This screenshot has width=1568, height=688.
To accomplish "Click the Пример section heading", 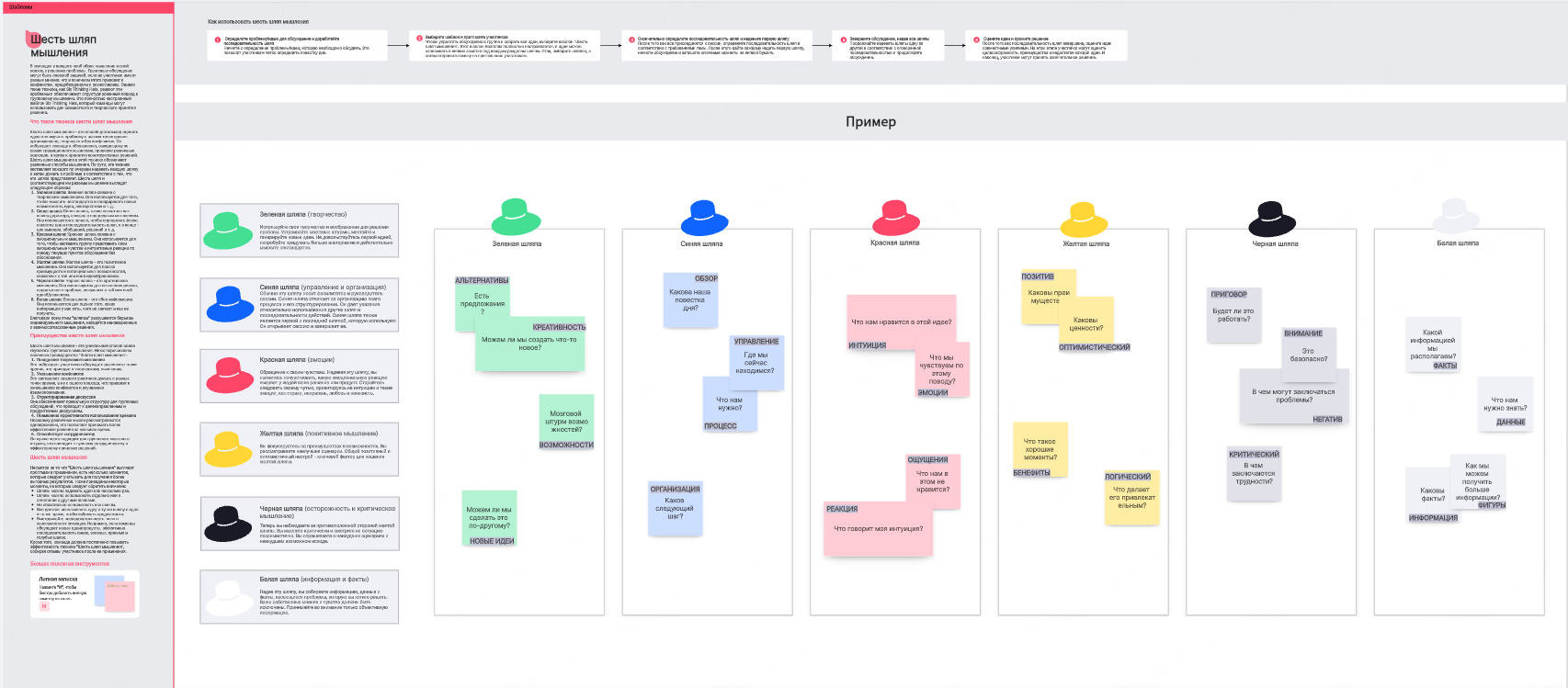I will [870, 121].
